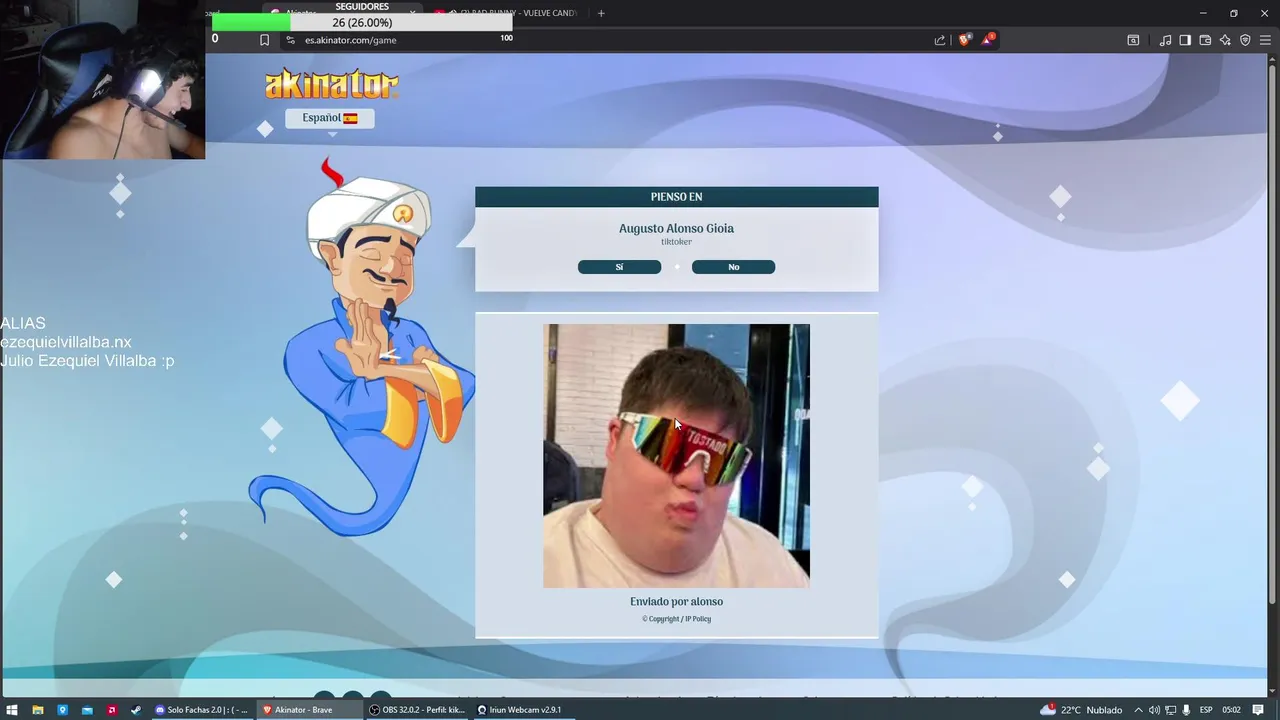The width and height of the screenshot is (1280, 720).
Task: Open Steam from the taskbar
Action: [135, 710]
